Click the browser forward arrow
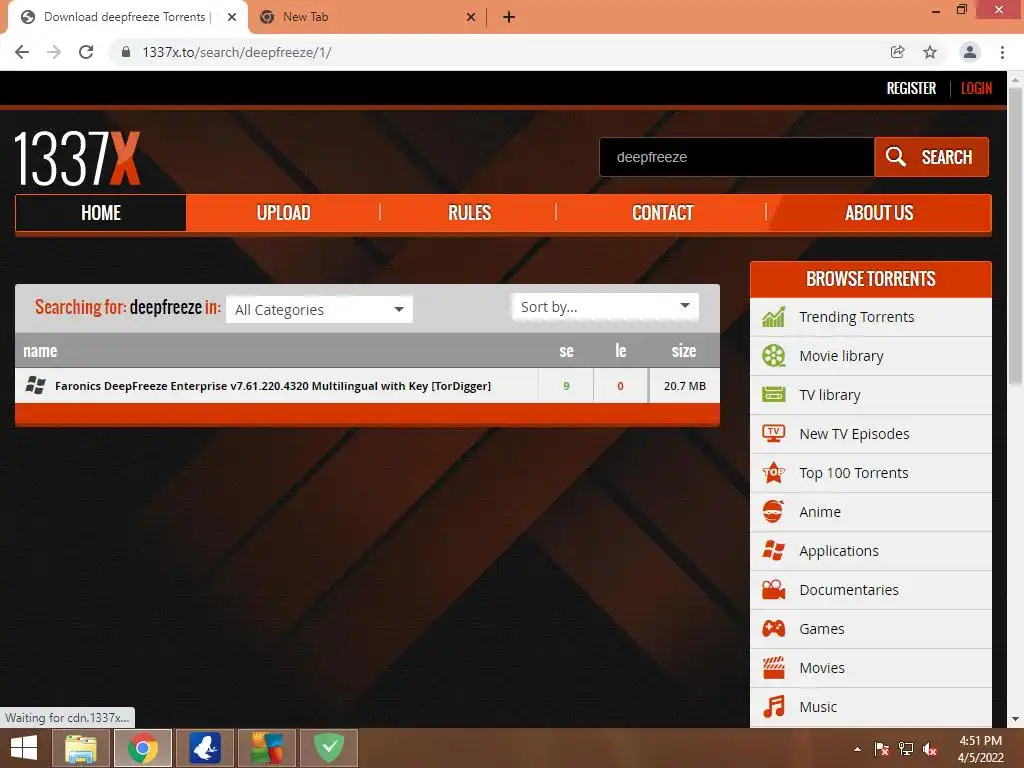The width and height of the screenshot is (1024, 768). tap(54, 52)
